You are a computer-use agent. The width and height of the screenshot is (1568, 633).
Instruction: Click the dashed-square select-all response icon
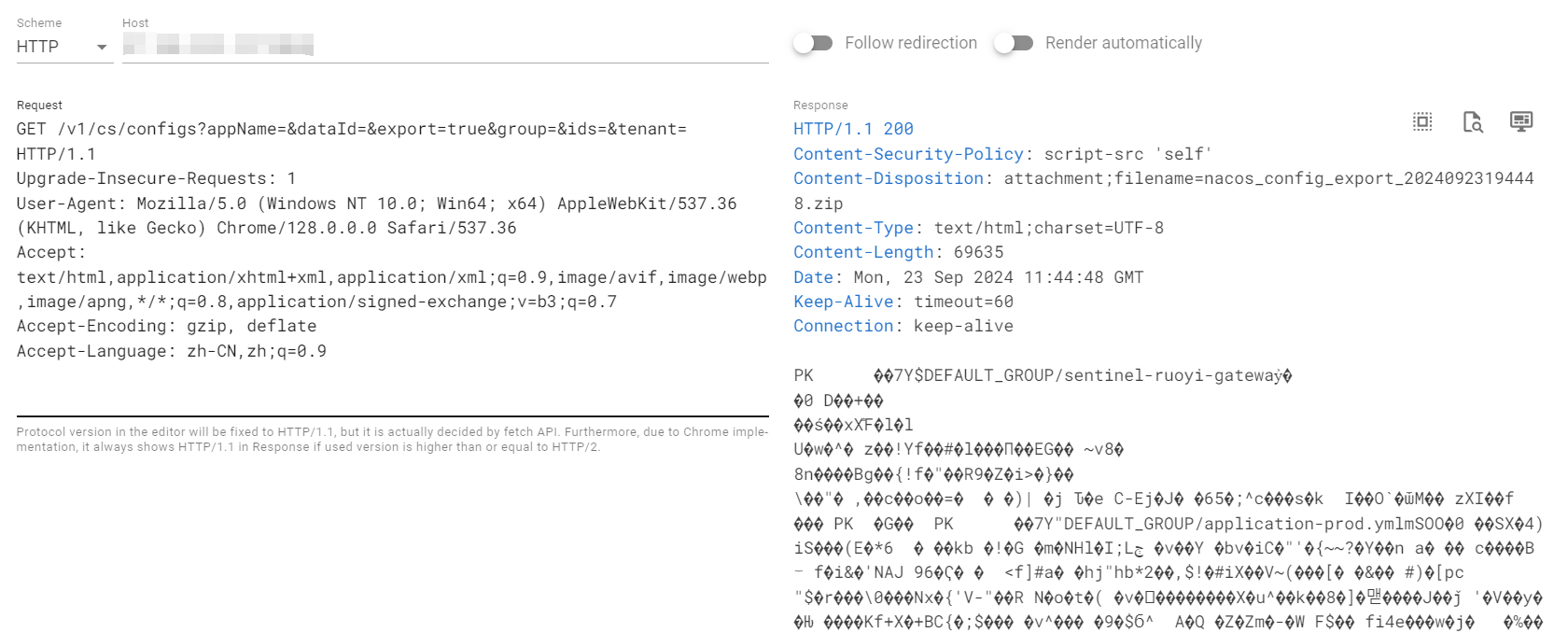click(x=1422, y=121)
